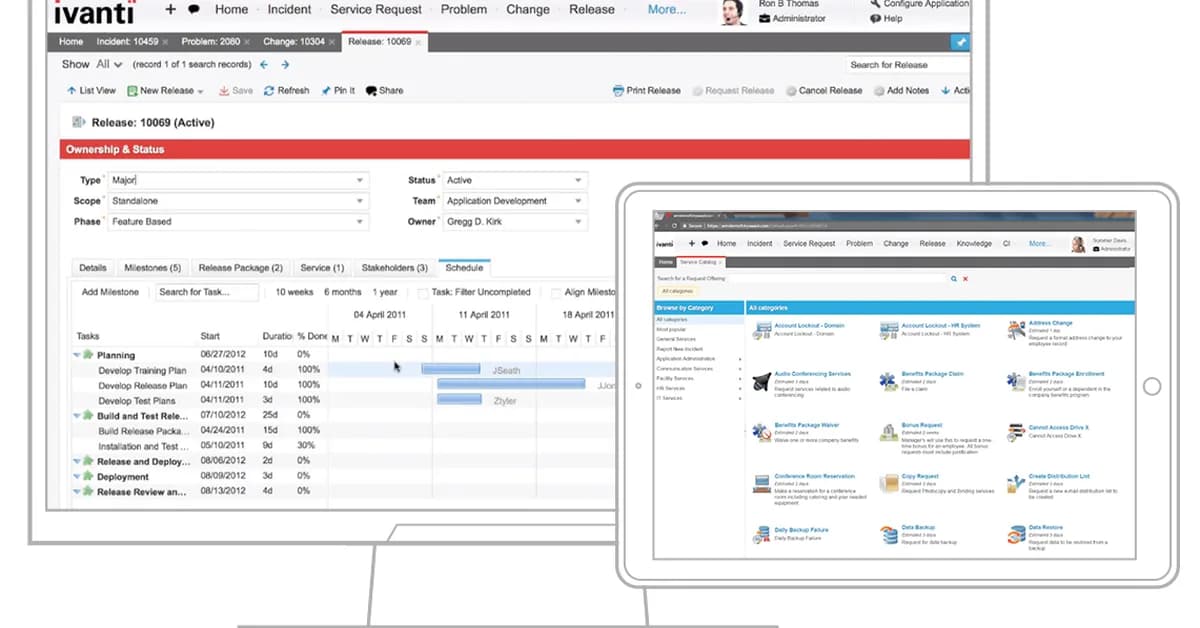Click Bonus Request icon on tablet
1200x628 pixels.
(x=889, y=431)
